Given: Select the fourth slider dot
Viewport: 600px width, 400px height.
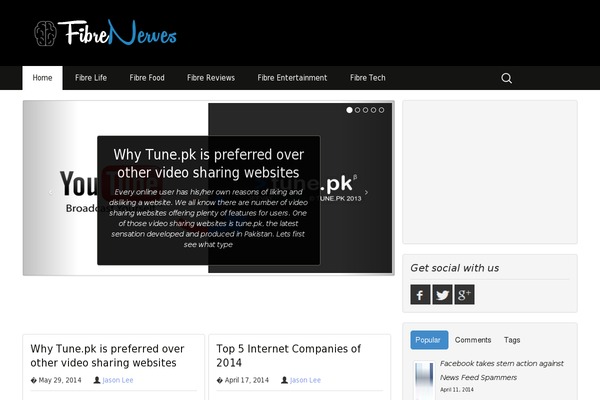Looking at the screenshot, I should [x=373, y=110].
